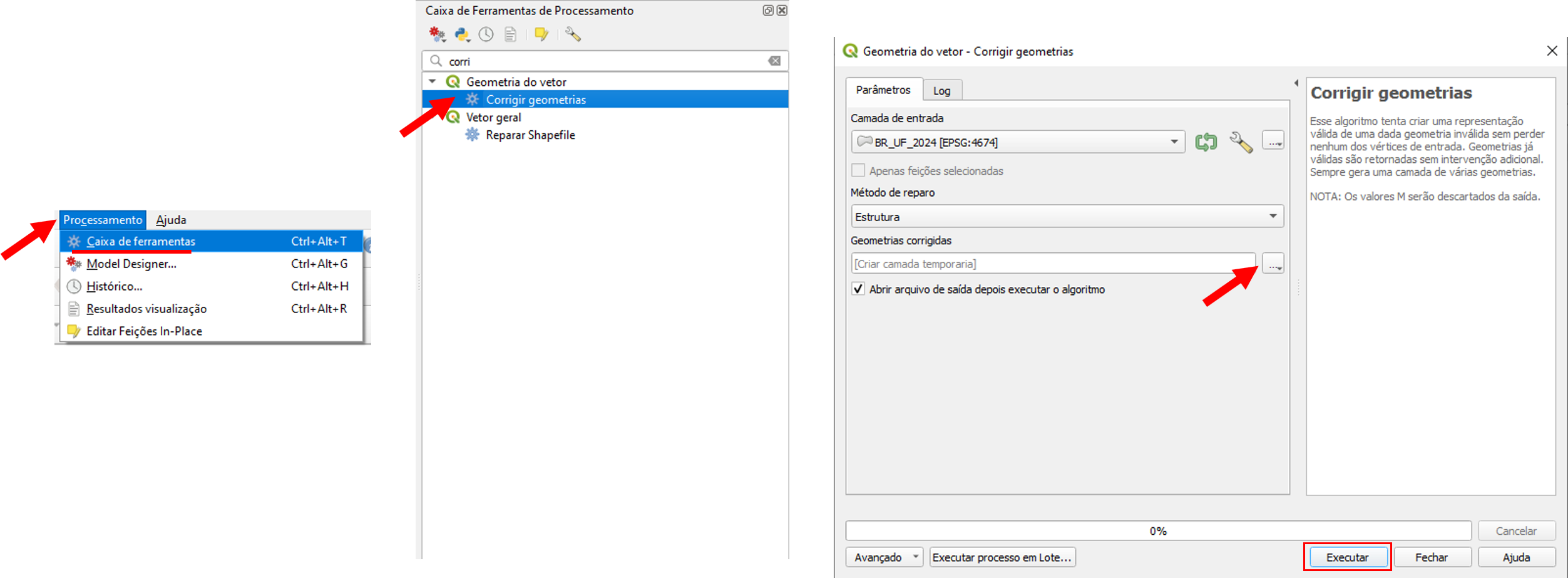Click 'Executar processo em Lote...' button
Screen dimensions: 1568x578
click(x=1002, y=557)
